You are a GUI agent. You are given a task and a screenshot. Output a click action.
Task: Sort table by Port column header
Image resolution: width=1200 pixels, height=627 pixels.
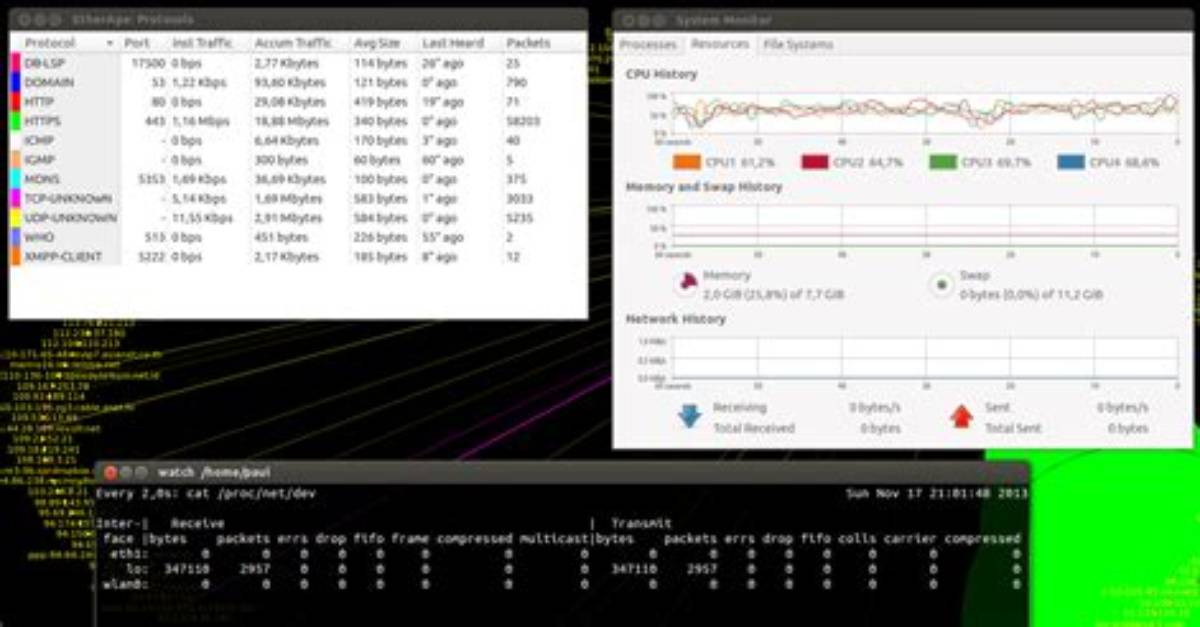coord(137,43)
